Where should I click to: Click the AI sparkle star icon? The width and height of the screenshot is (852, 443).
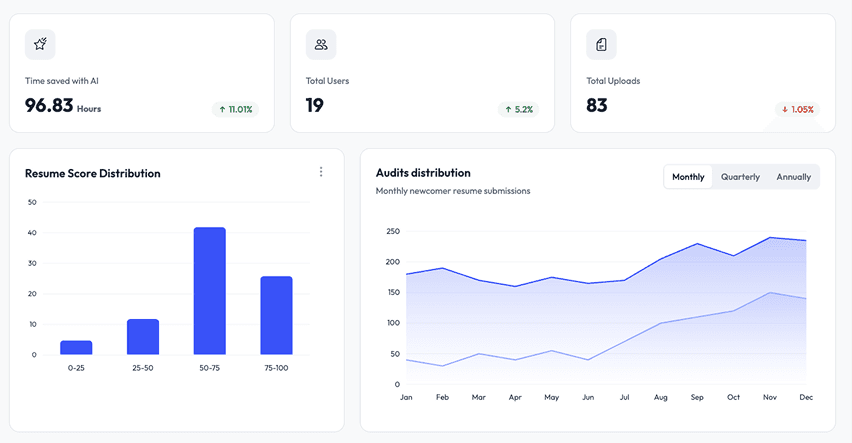(40, 44)
